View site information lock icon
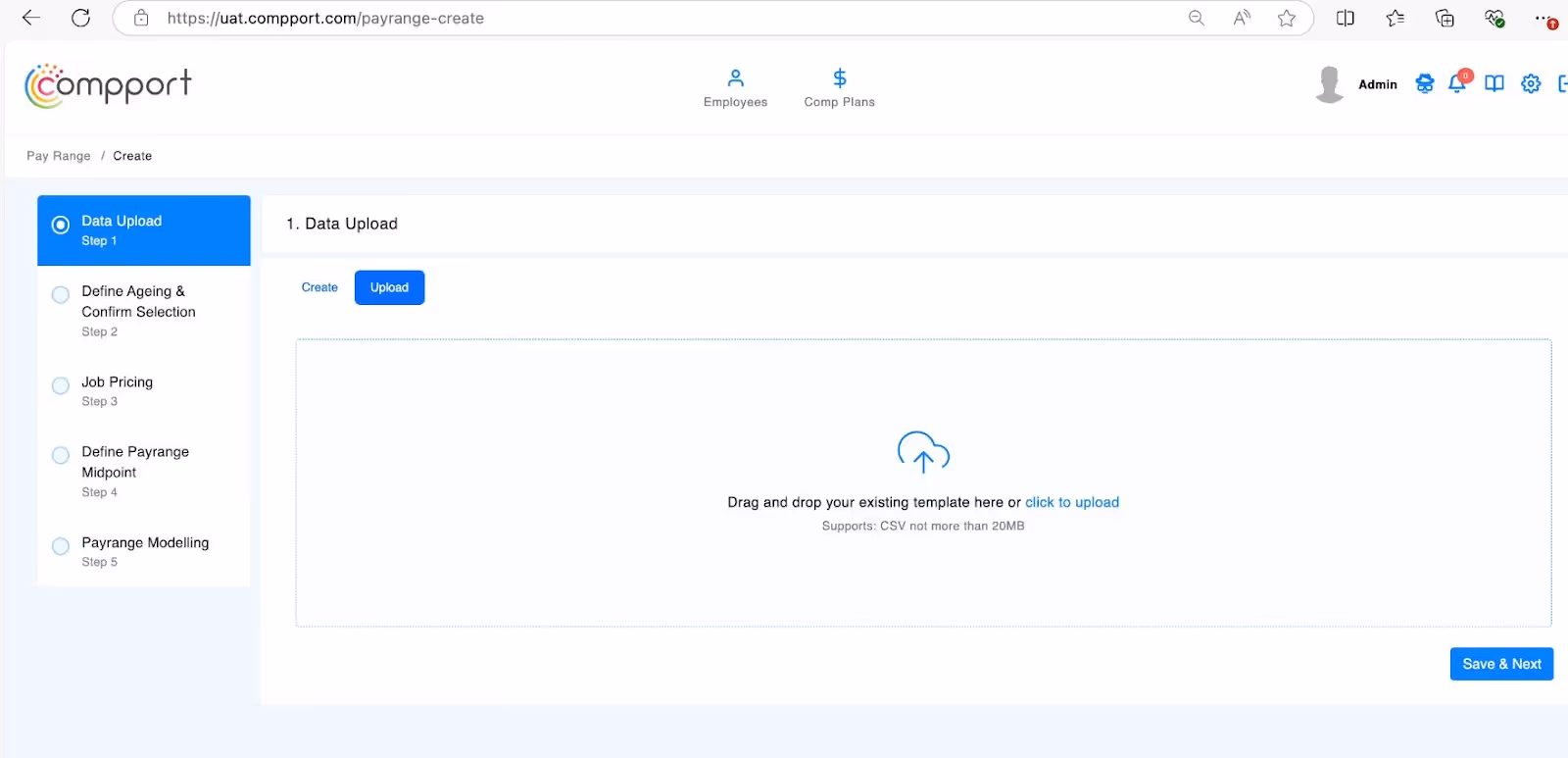The height and width of the screenshot is (758, 1568). 141,18
